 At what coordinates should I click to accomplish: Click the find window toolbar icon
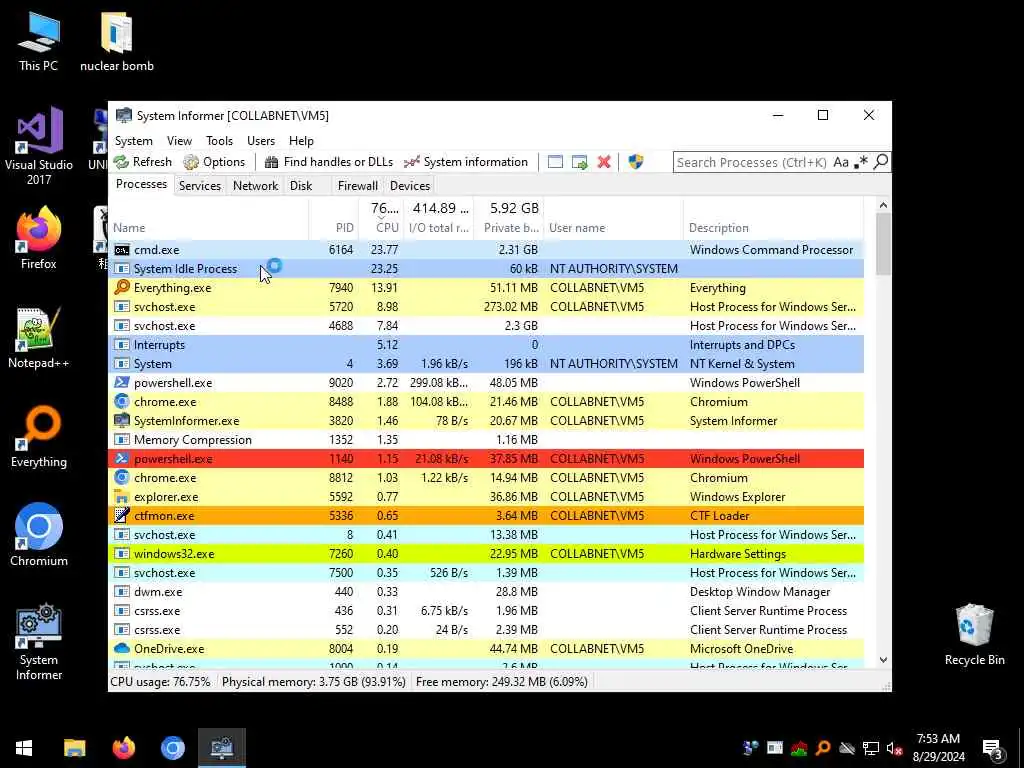point(555,162)
